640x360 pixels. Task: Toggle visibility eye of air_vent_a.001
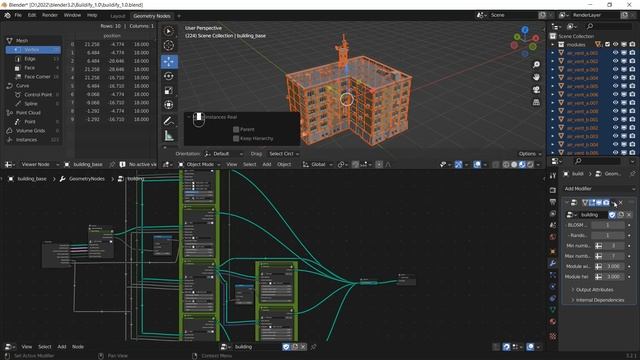click(x=616, y=53)
